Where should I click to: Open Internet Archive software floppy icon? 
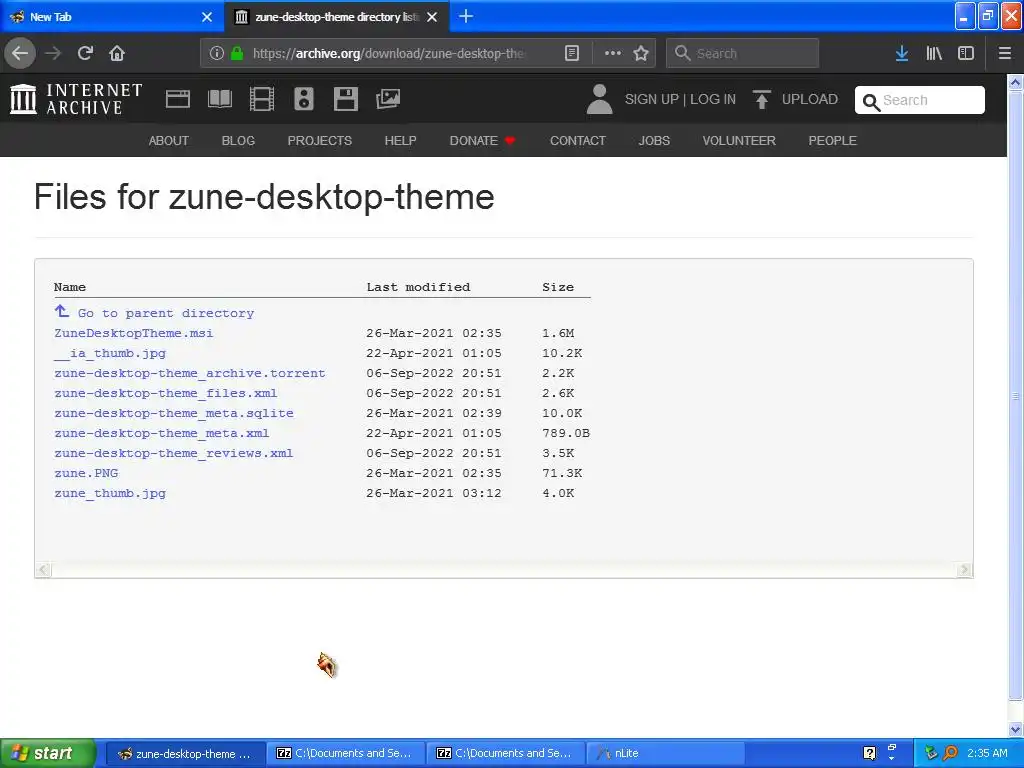(345, 99)
